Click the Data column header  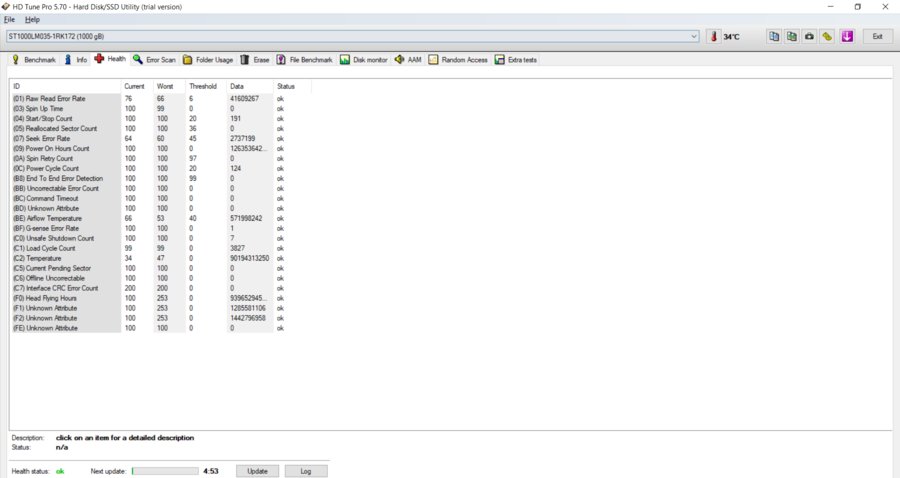click(x=250, y=86)
